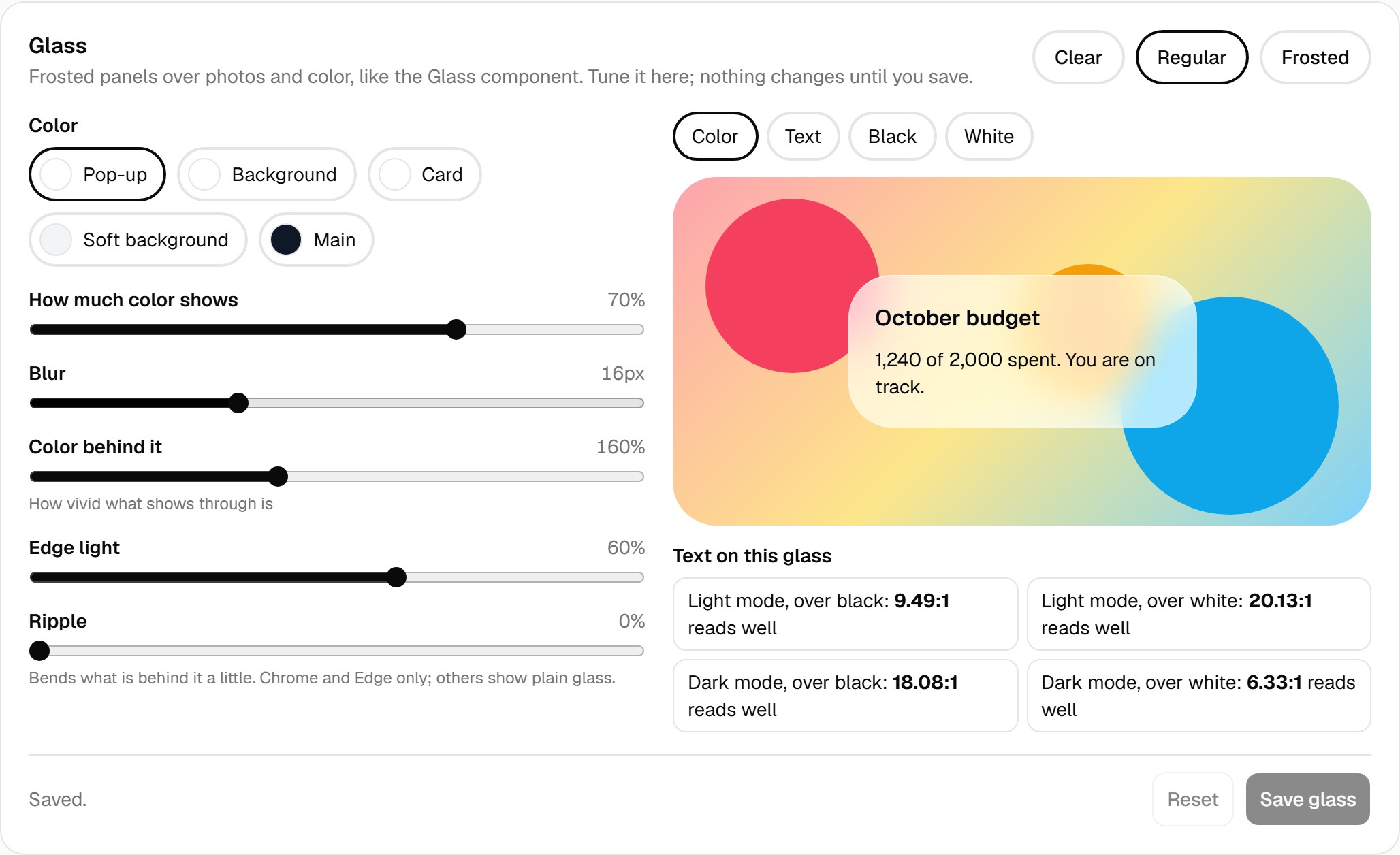Select the Regular glass preset
Viewport: 1400px width, 855px height.
click(1192, 57)
